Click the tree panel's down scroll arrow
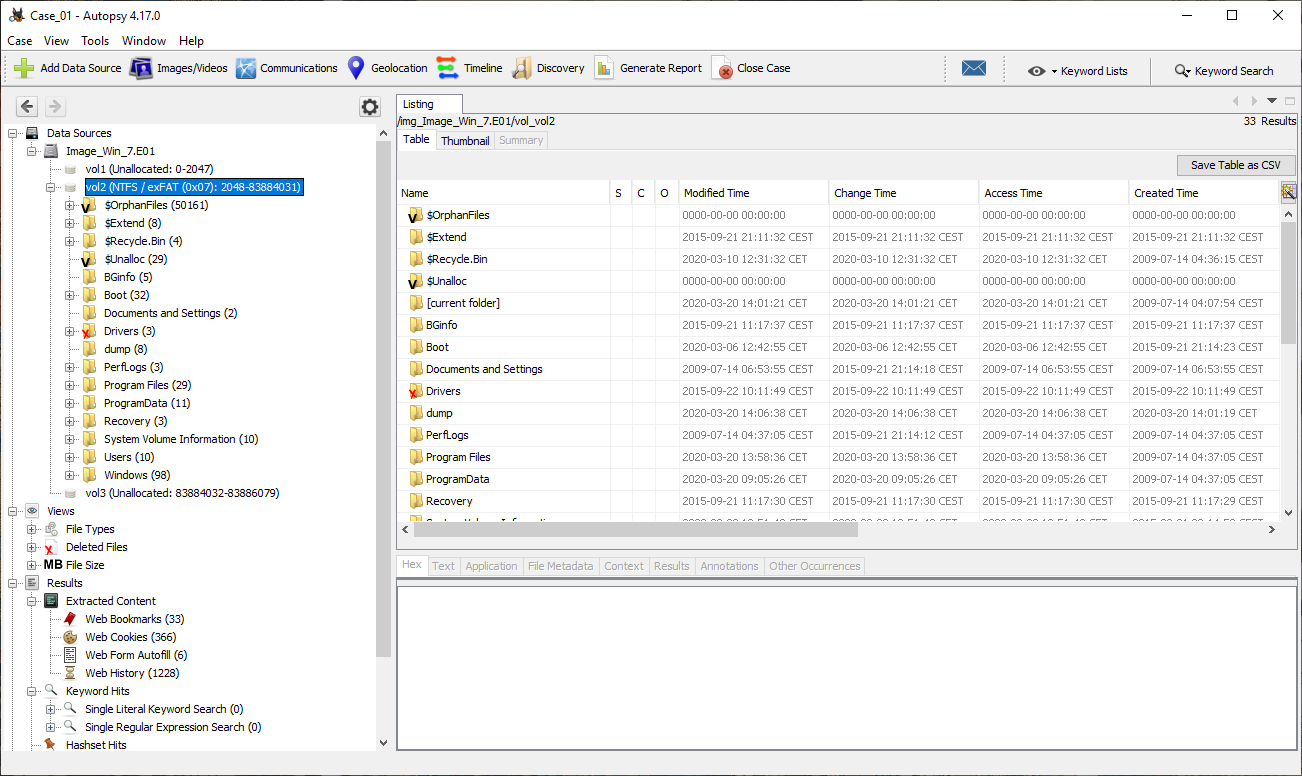The image size is (1302, 776). [383, 743]
